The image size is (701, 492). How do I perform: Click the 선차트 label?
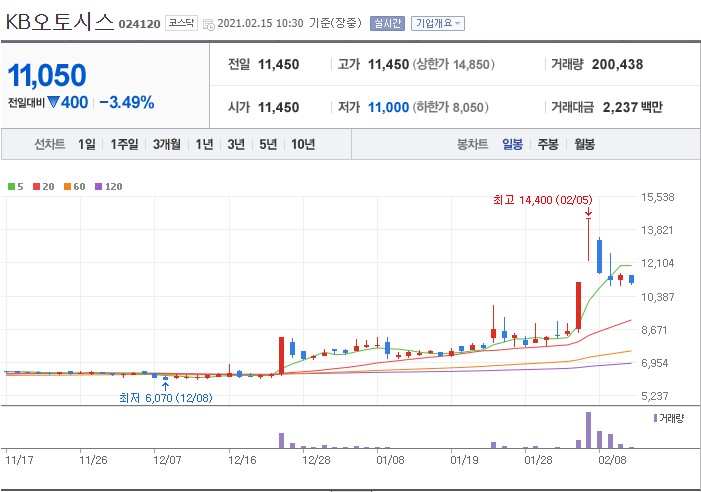click(50, 144)
